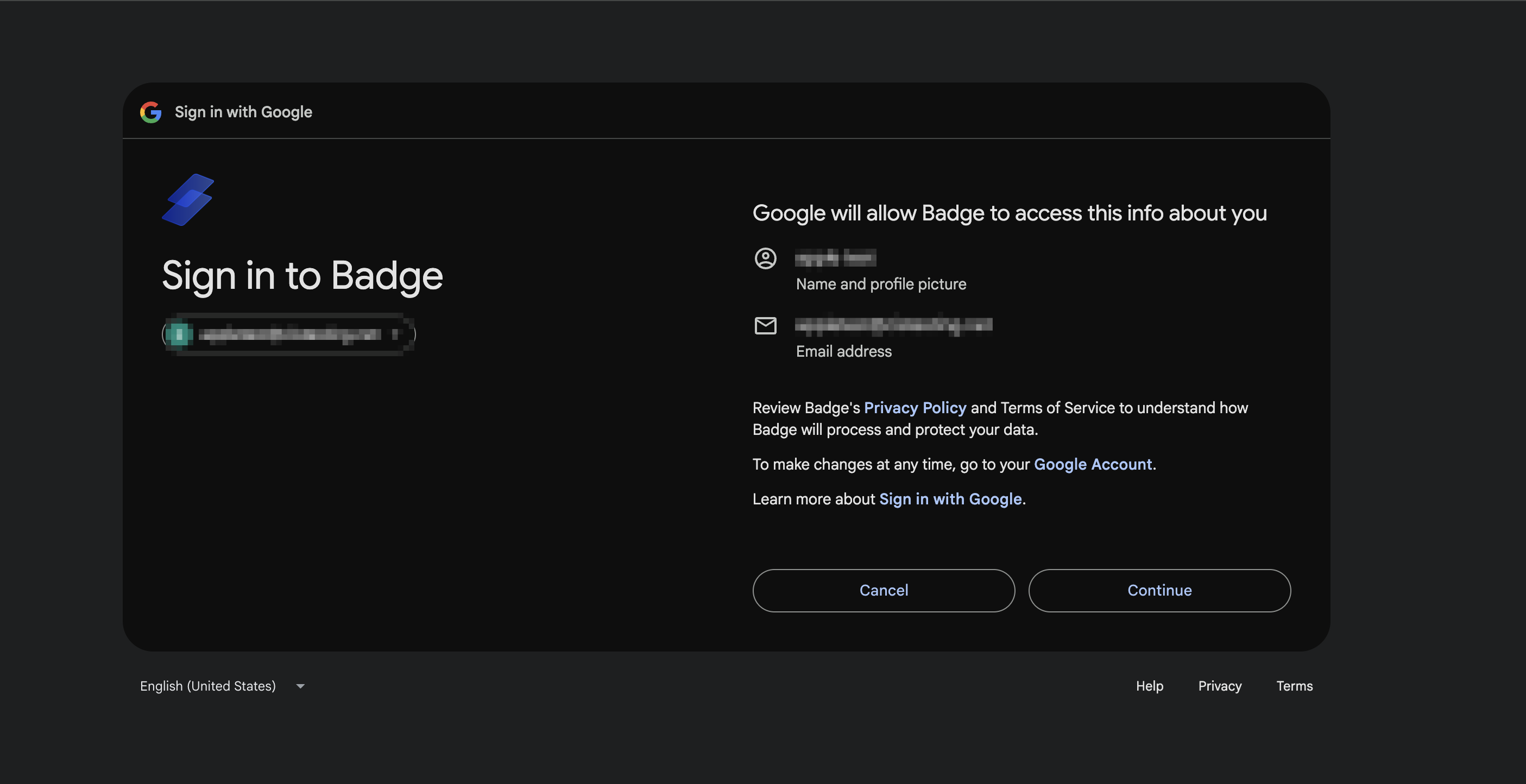Image resolution: width=1526 pixels, height=784 pixels.
Task: Click the language dropdown arrow
Action: point(300,686)
